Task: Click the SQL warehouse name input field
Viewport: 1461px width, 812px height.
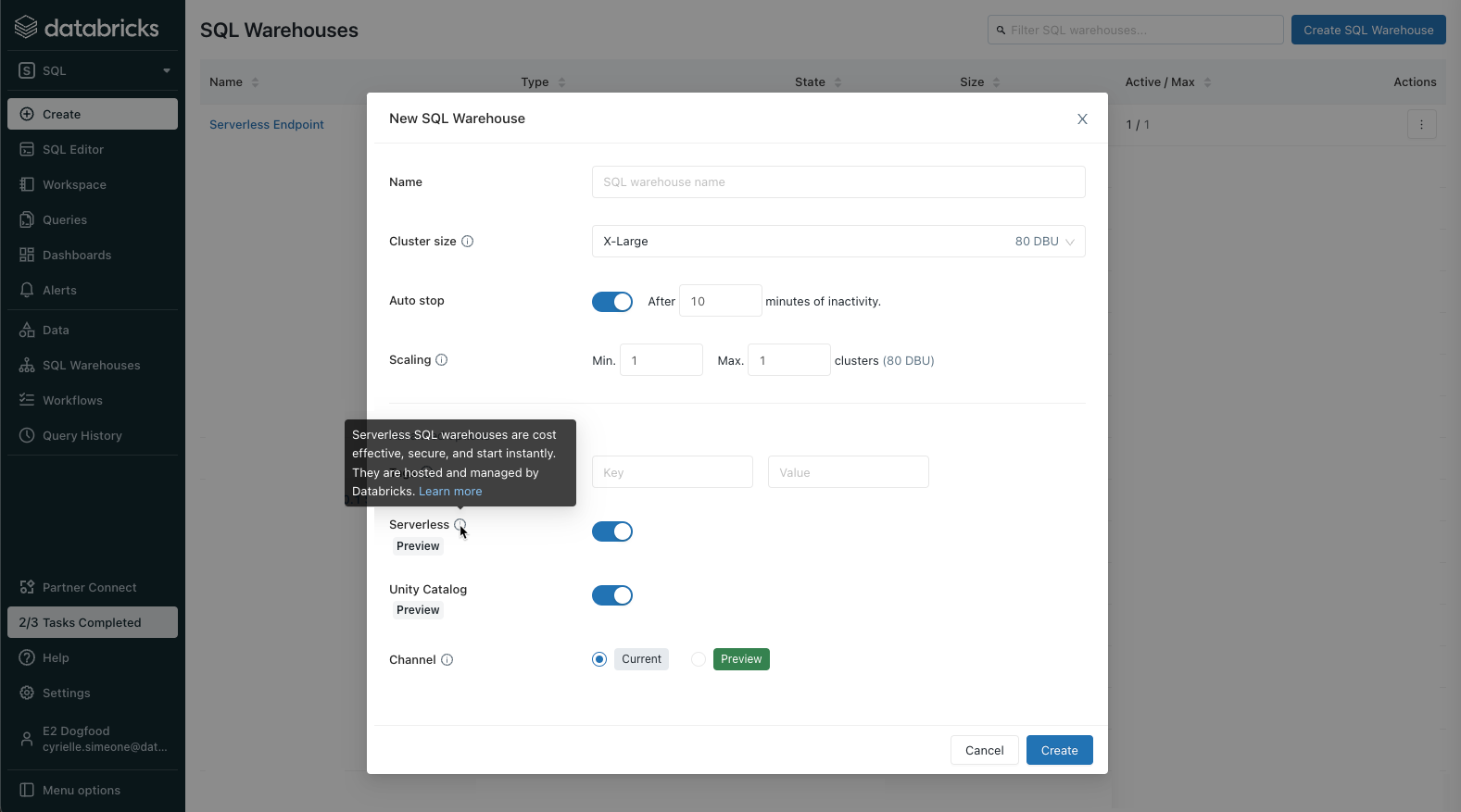Action: pyautogui.click(x=838, y=182)
